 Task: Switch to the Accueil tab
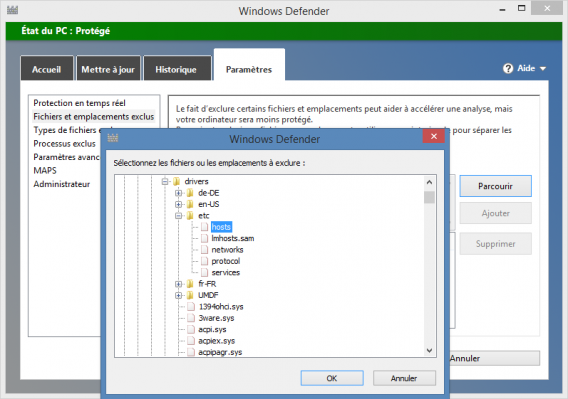(x=47, y=68)
